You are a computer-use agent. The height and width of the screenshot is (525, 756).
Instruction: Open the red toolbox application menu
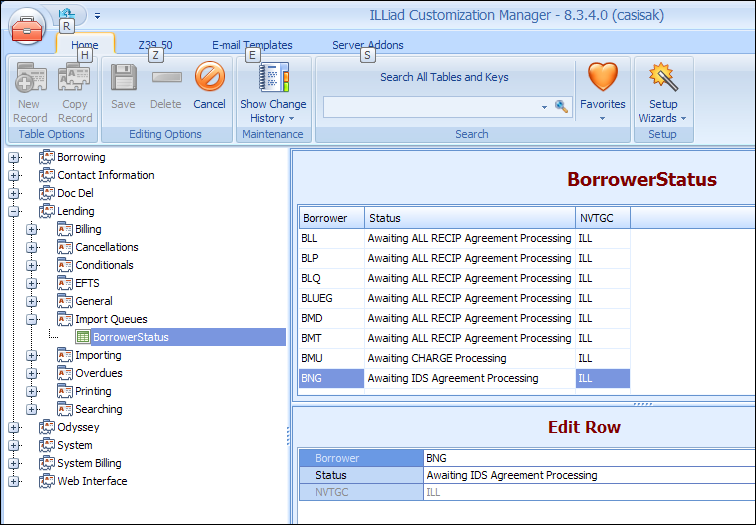(x=27, y=27)
